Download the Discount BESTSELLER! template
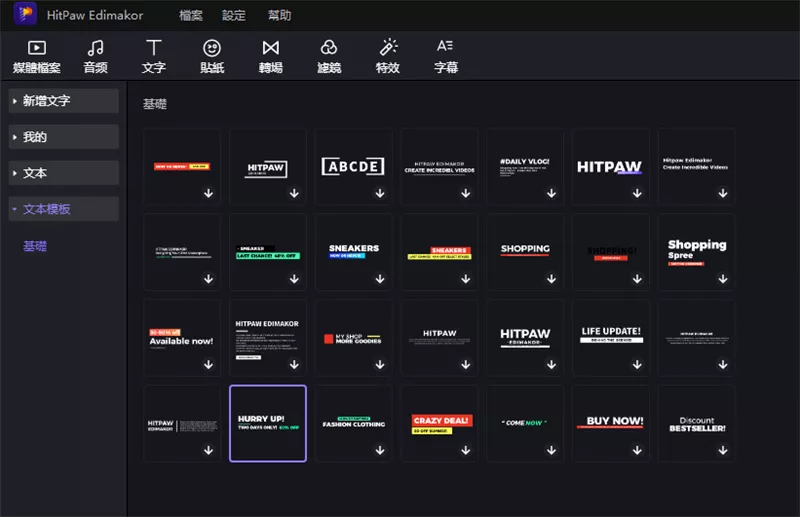 723,451
